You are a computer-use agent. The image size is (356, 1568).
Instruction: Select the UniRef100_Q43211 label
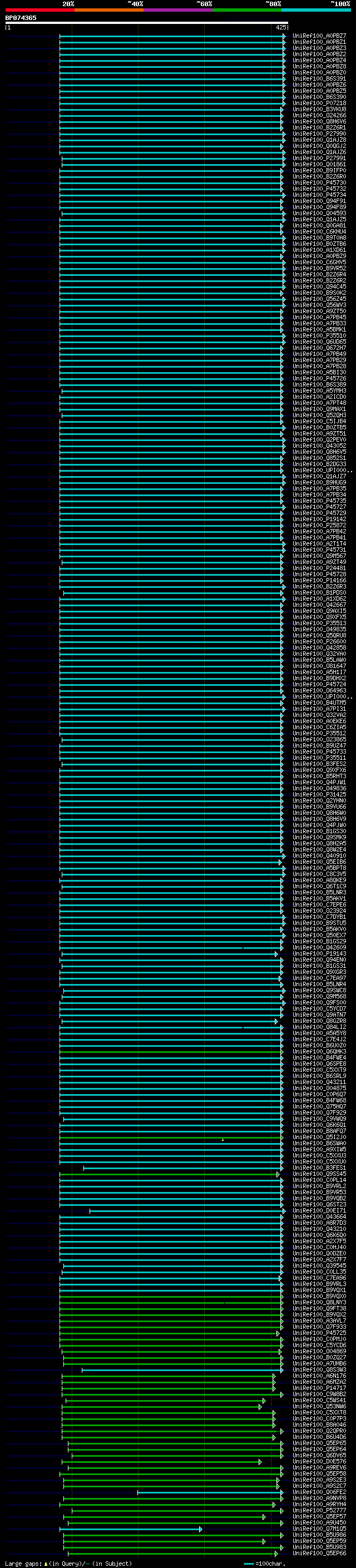click(319, 1082)
